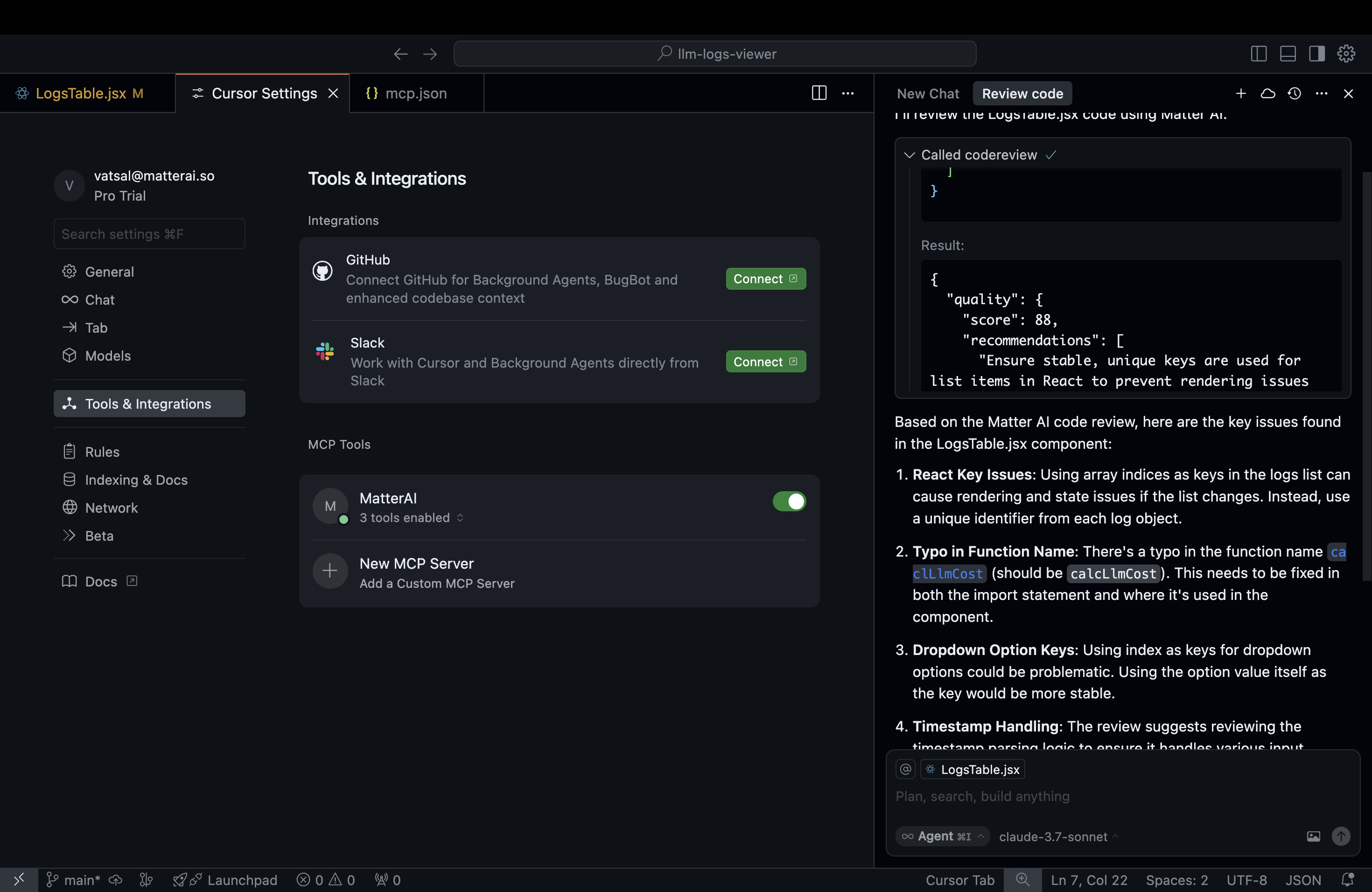Select Models in settings sidebar

click(x=108, y=355)
